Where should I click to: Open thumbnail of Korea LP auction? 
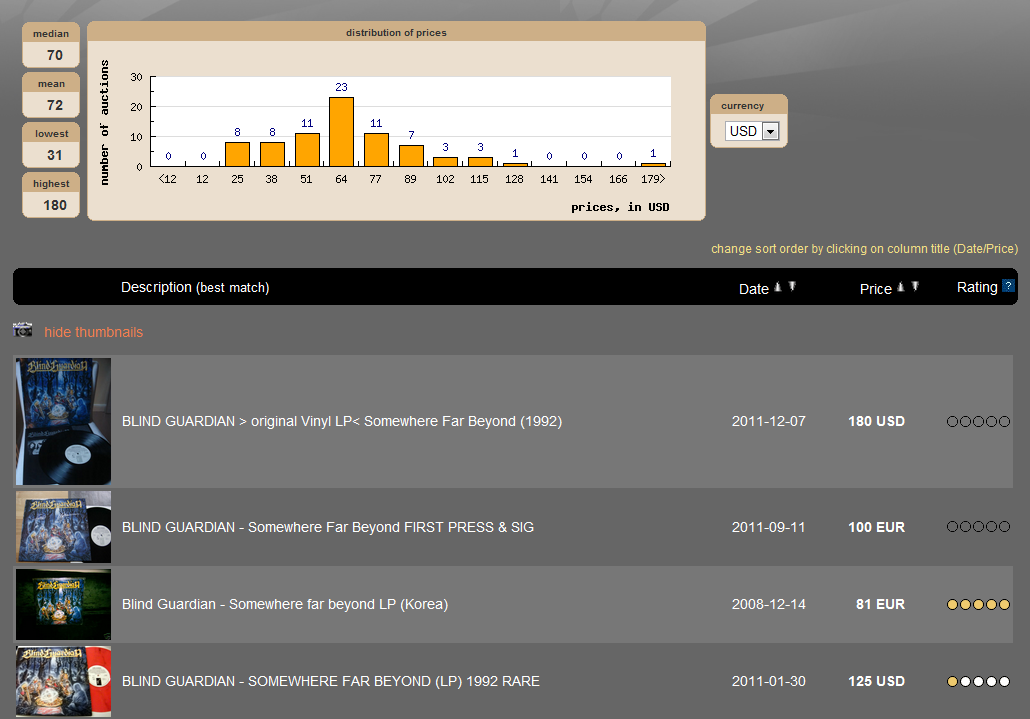pyautogui.click(x=63, y=604)
